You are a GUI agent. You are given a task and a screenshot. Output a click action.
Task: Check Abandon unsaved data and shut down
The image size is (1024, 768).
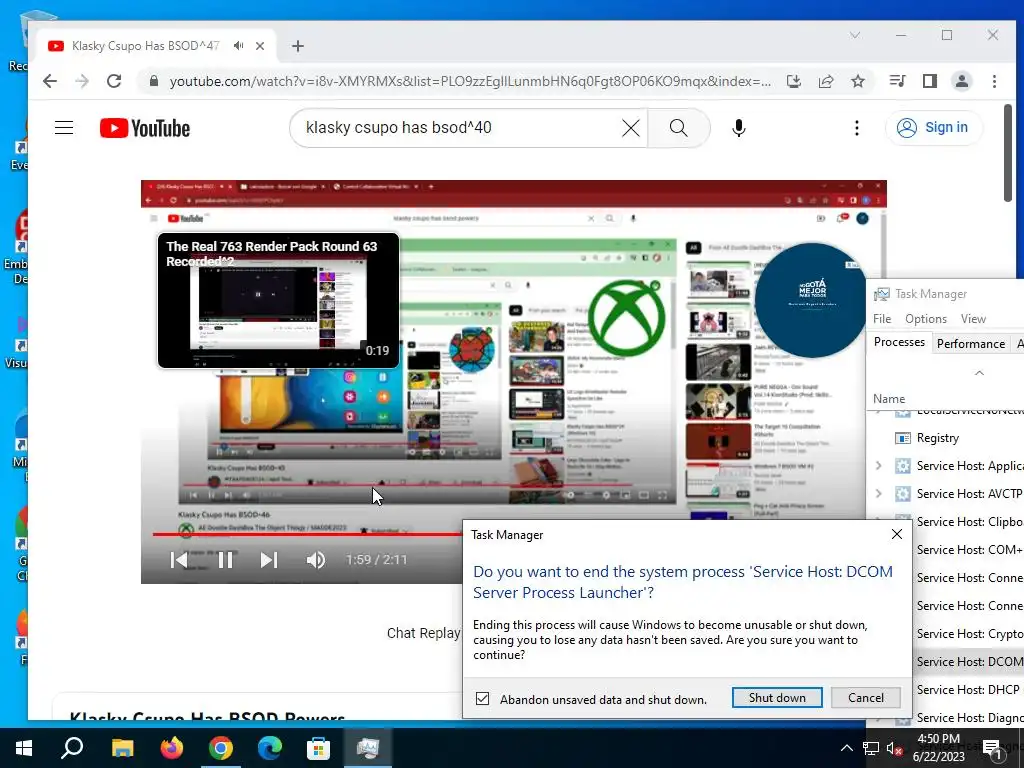(x=482, y=698)
